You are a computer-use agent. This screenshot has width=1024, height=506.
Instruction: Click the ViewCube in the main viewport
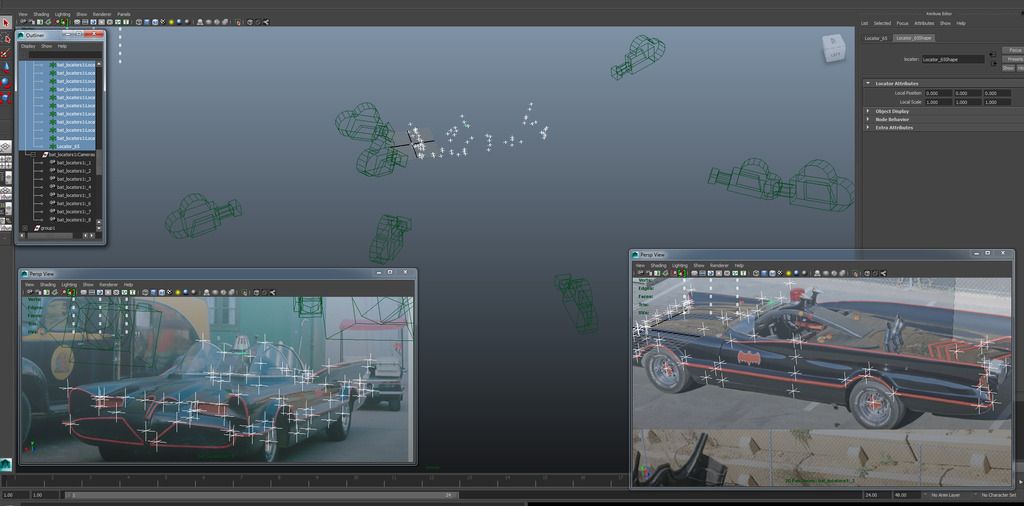pyautogui.click(x=833, y=48)
